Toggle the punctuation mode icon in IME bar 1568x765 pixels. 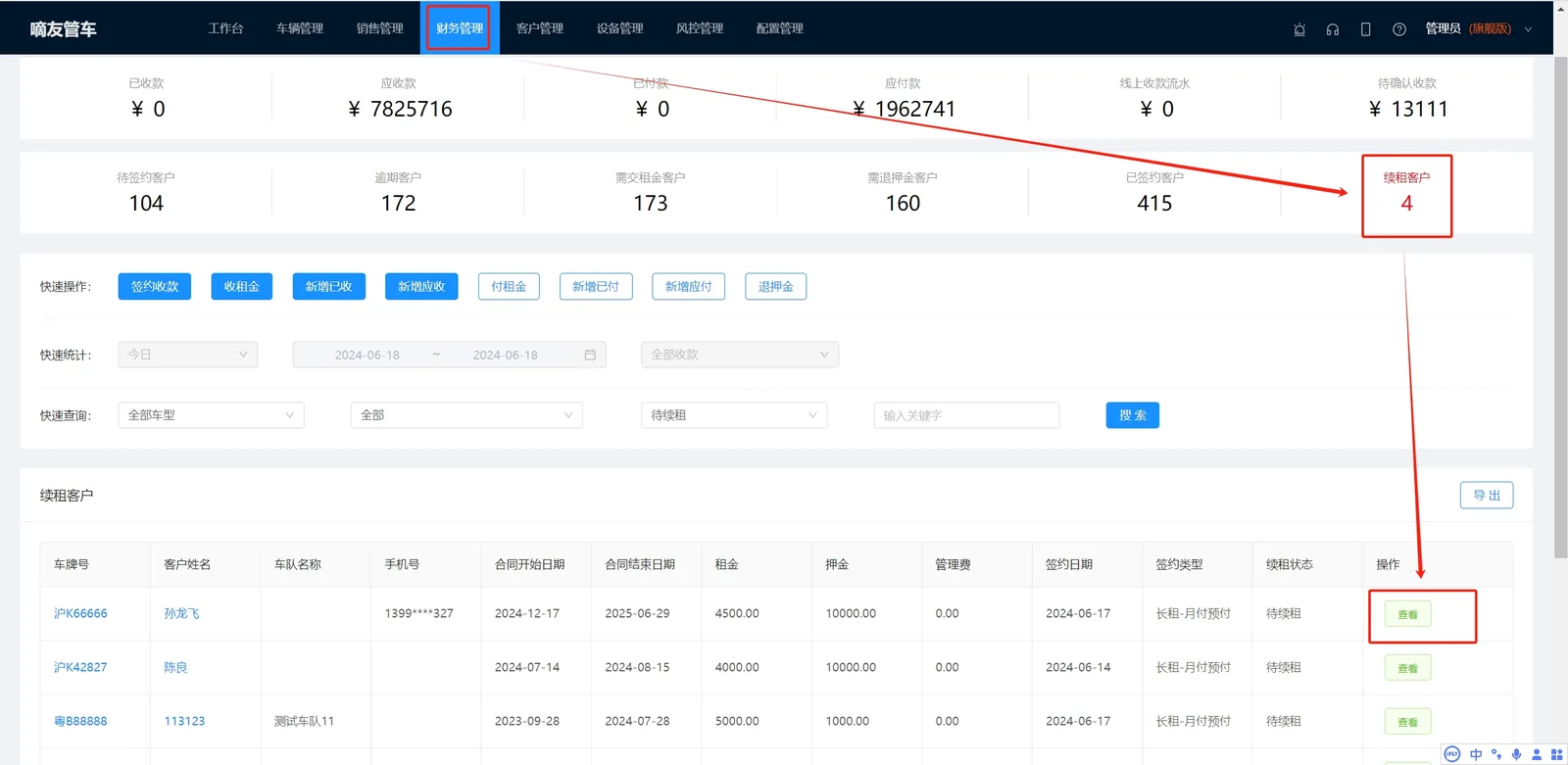tap(1496, 754)
